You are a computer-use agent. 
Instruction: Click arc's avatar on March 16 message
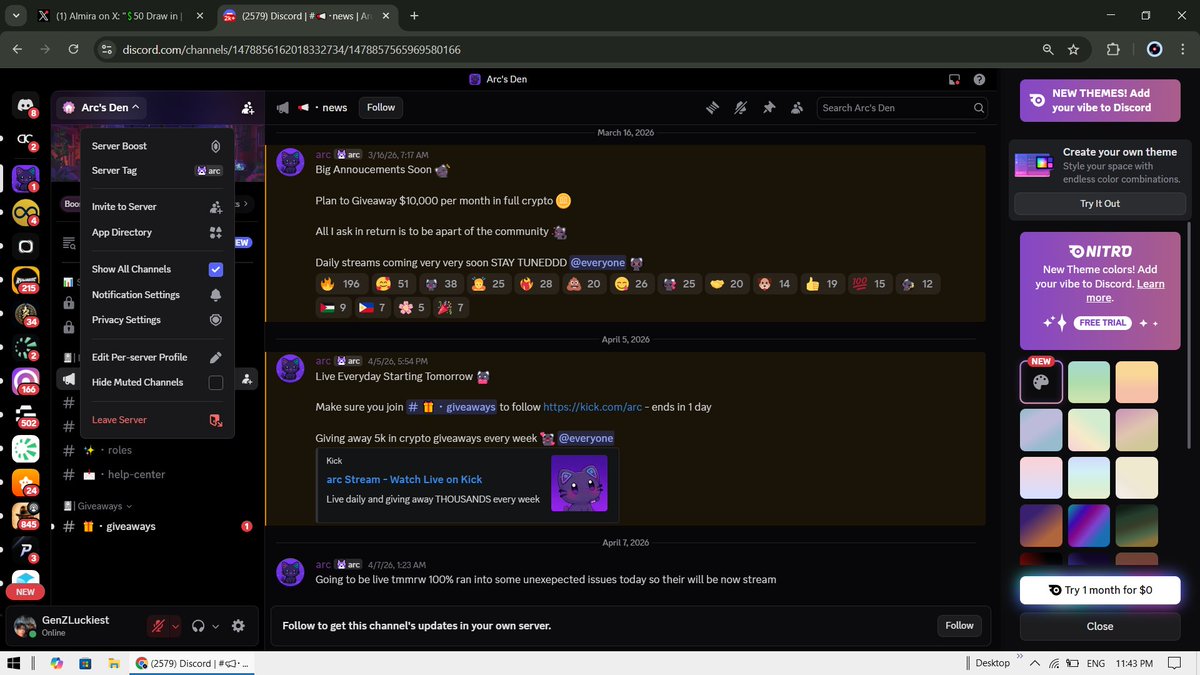pyautogui.click(x=290, y=163)
